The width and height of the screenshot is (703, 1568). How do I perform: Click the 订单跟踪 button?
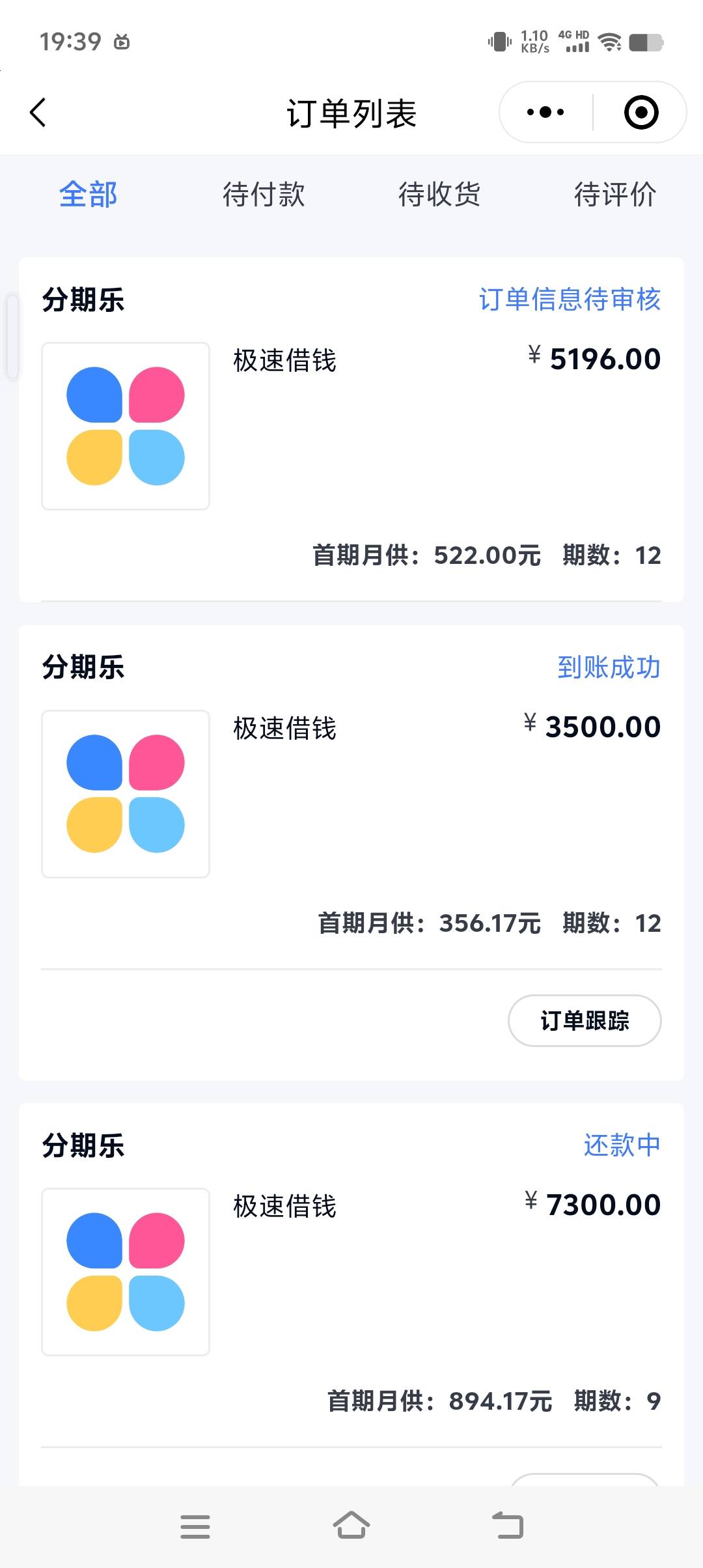(585, 1020)
